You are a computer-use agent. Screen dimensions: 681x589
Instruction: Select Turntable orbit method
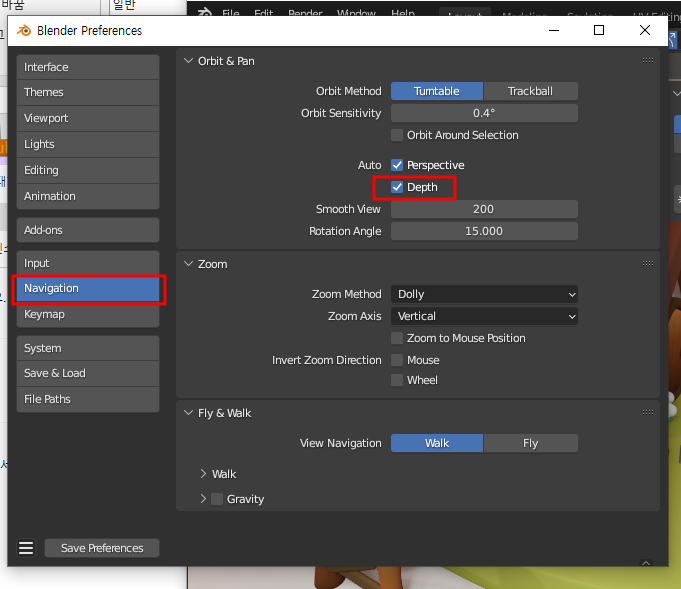(437, 91)
